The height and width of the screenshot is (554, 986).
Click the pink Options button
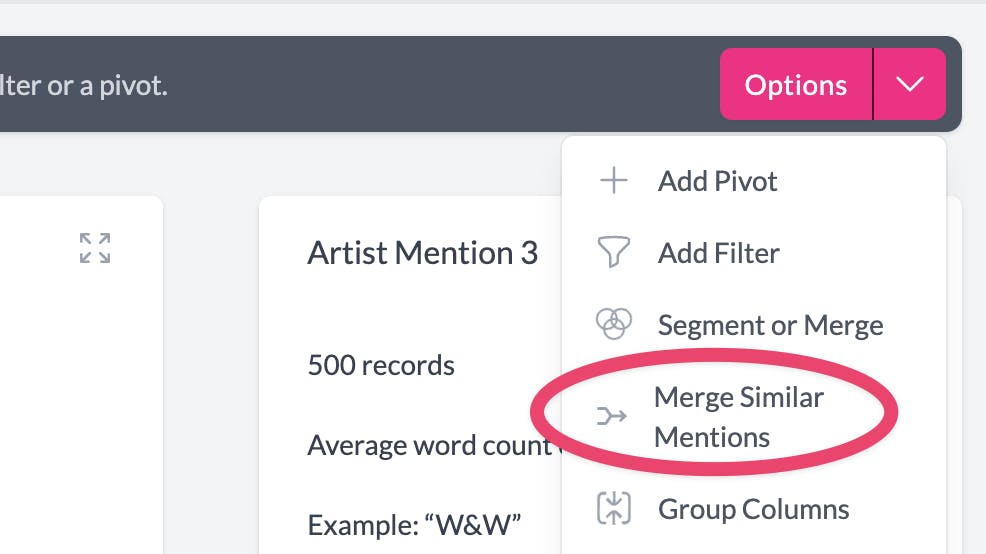coord(795,85)
